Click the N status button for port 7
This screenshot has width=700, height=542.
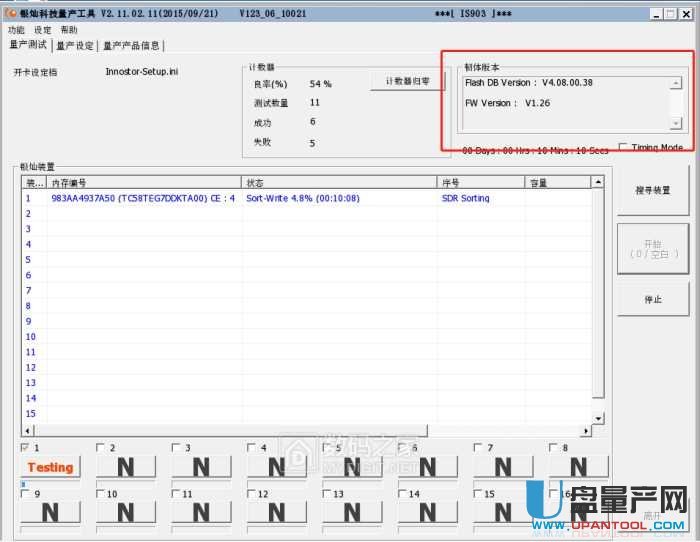(503, 467)
